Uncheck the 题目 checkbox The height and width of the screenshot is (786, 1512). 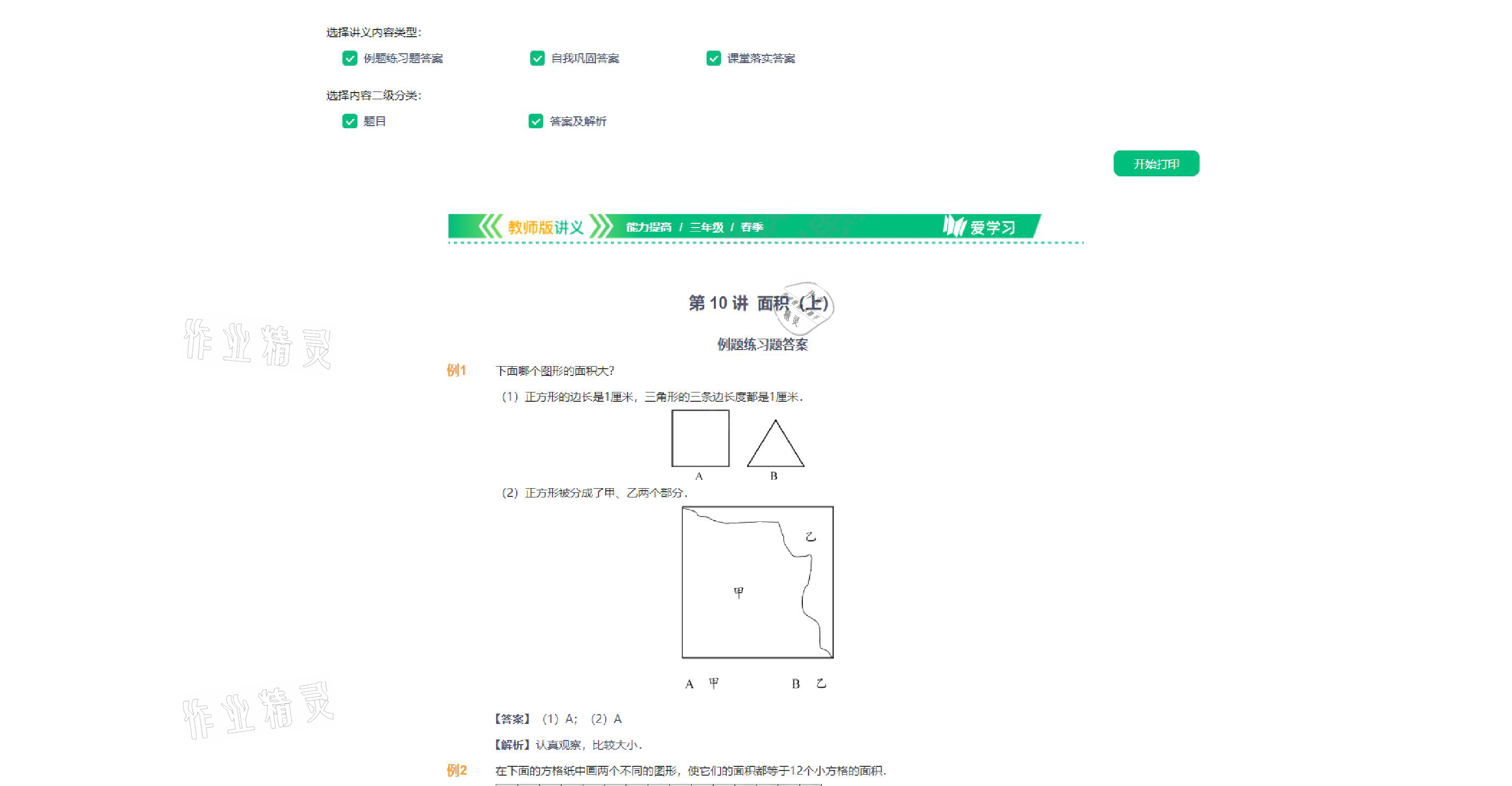pos(350,122)
